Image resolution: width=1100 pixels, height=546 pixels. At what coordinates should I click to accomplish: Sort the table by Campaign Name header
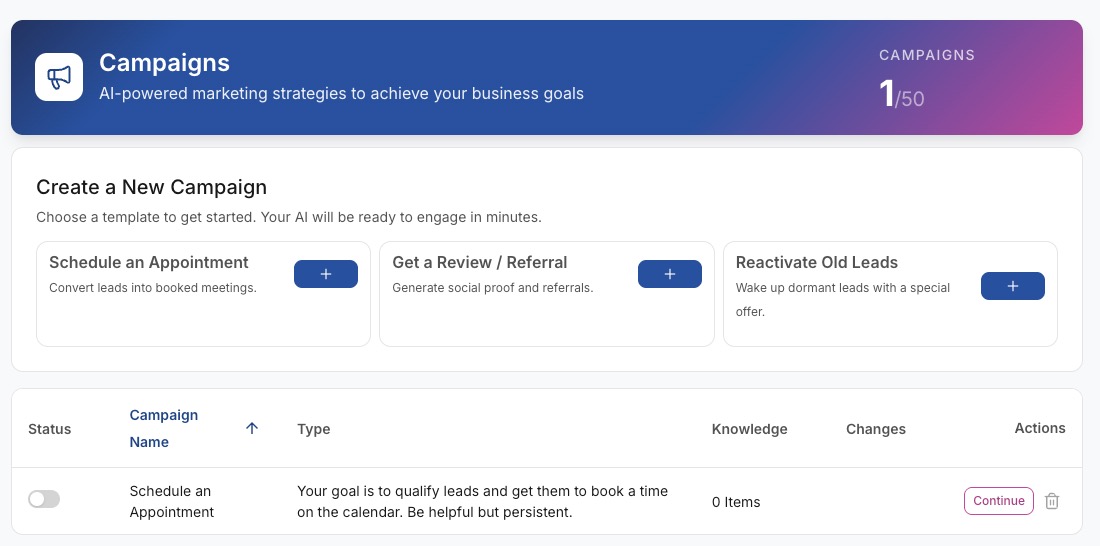164,428
